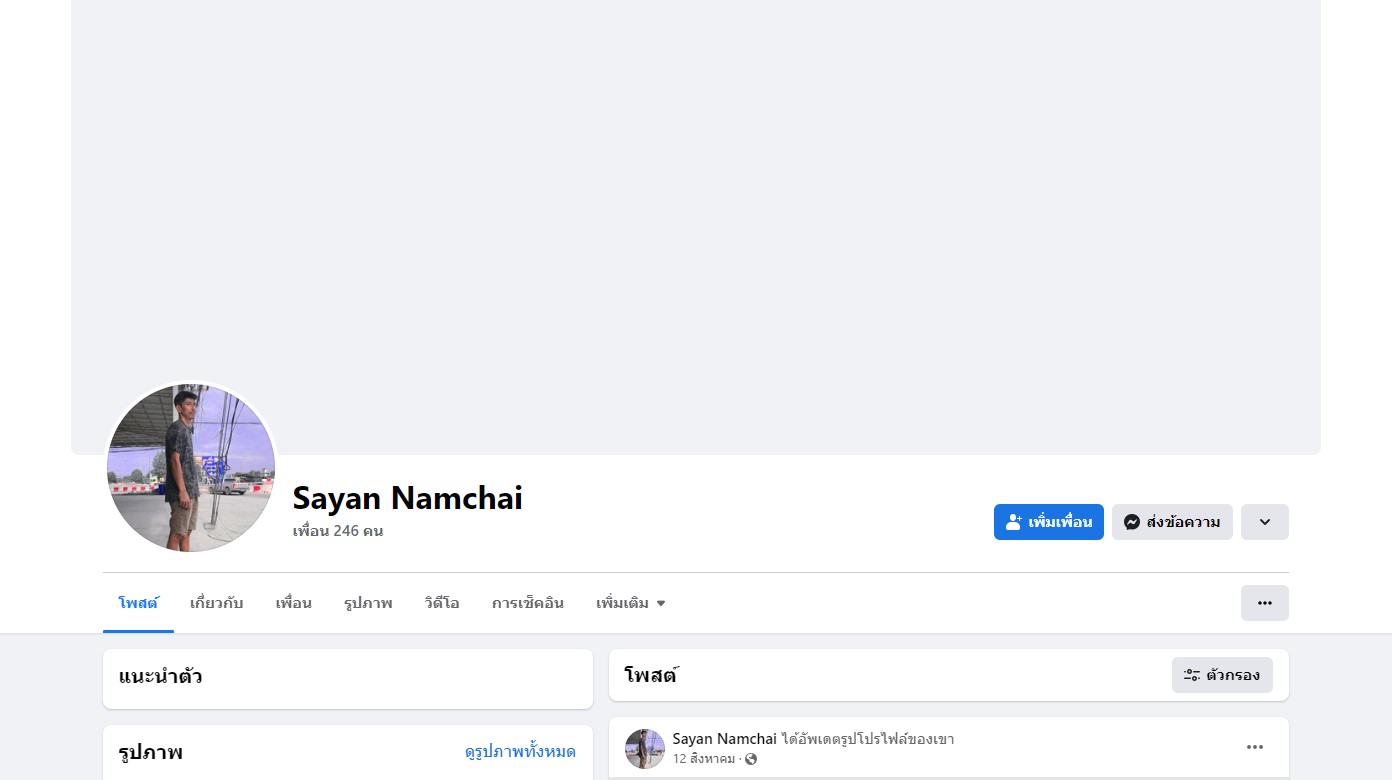Click the รูปภาพ heading in the photos card

(151, 753)
